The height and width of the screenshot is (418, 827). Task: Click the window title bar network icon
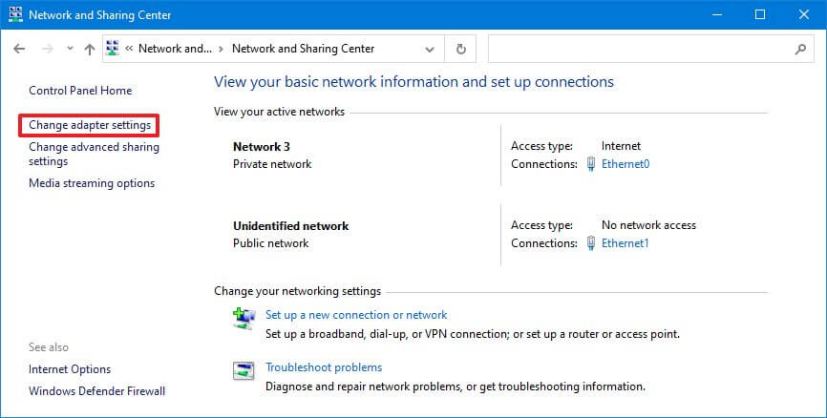pyautogui.click(x=15, y=14)
